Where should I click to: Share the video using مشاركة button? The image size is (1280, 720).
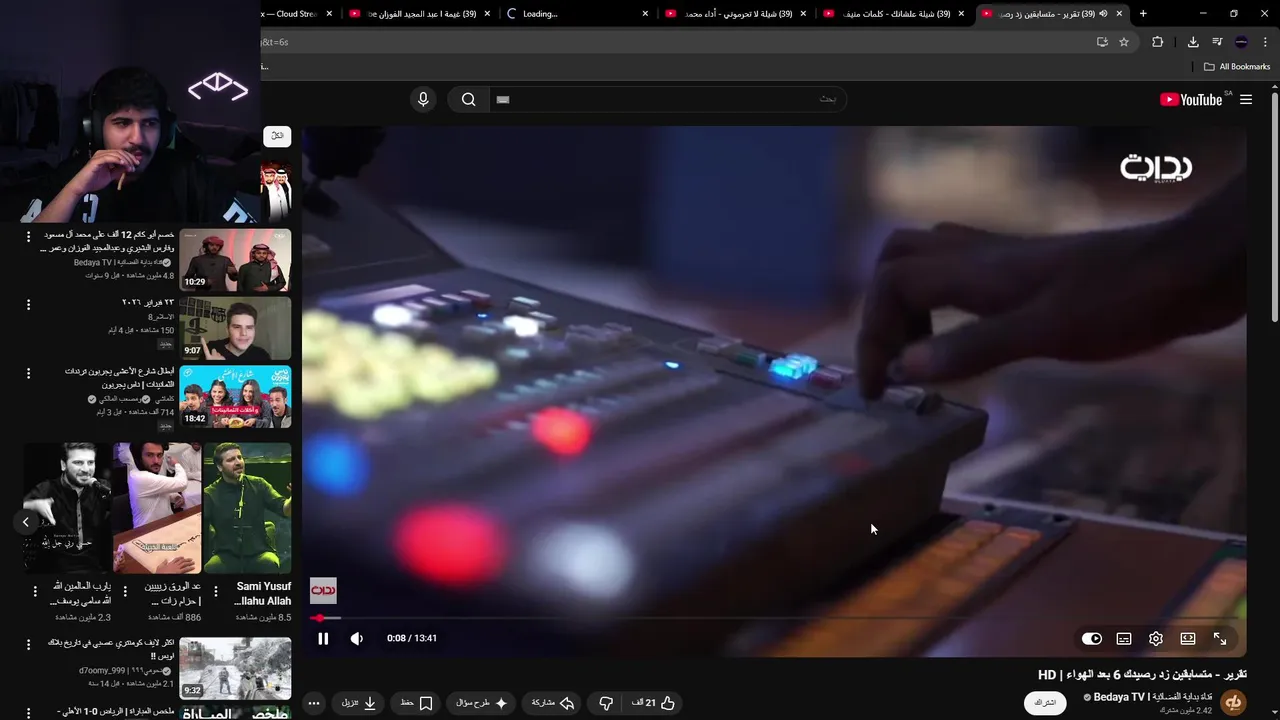553,703
